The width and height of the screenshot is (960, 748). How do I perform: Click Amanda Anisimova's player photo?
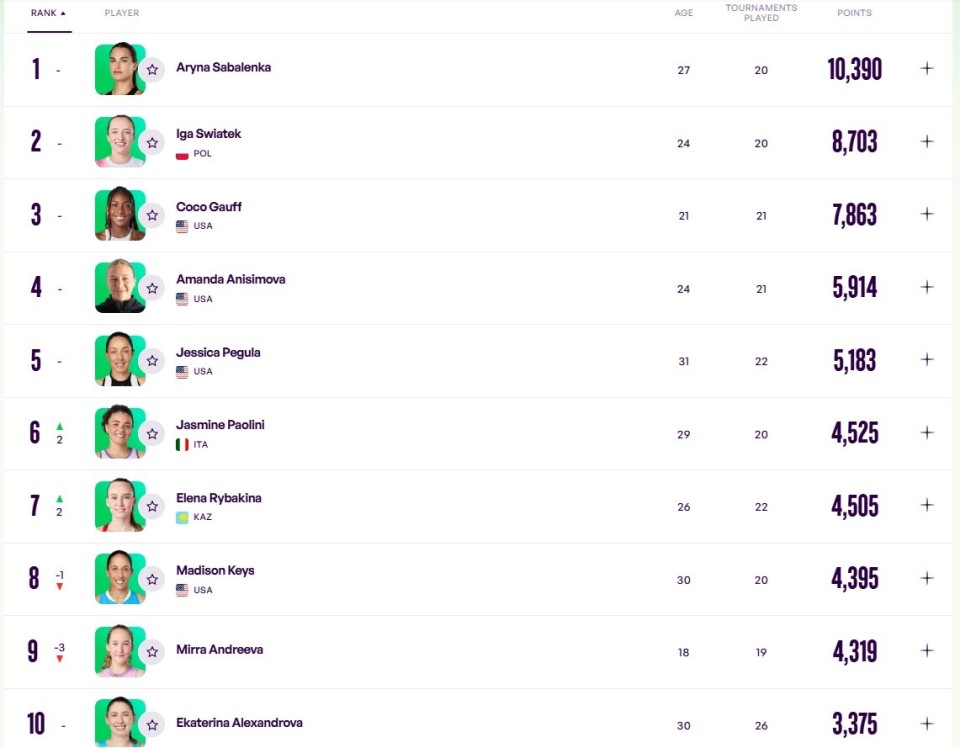(x=119, y=287)
